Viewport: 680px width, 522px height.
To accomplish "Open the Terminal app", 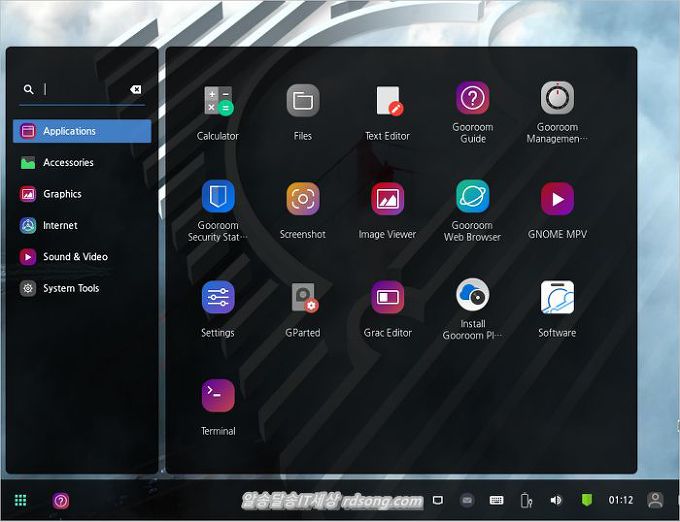I will click(x=218, y=396).
